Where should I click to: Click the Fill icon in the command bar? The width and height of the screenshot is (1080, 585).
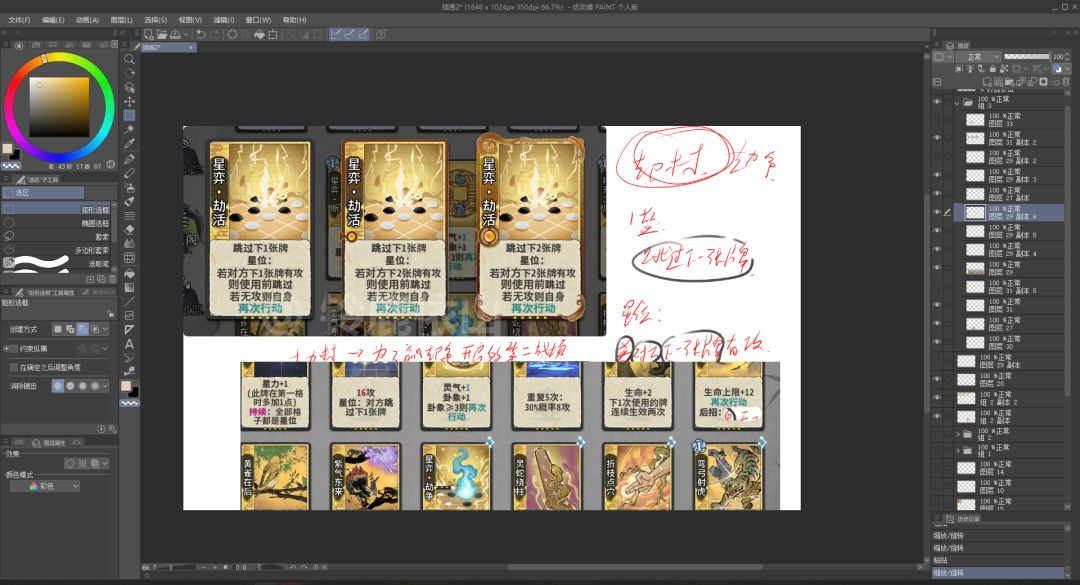(x=259, y=34)
